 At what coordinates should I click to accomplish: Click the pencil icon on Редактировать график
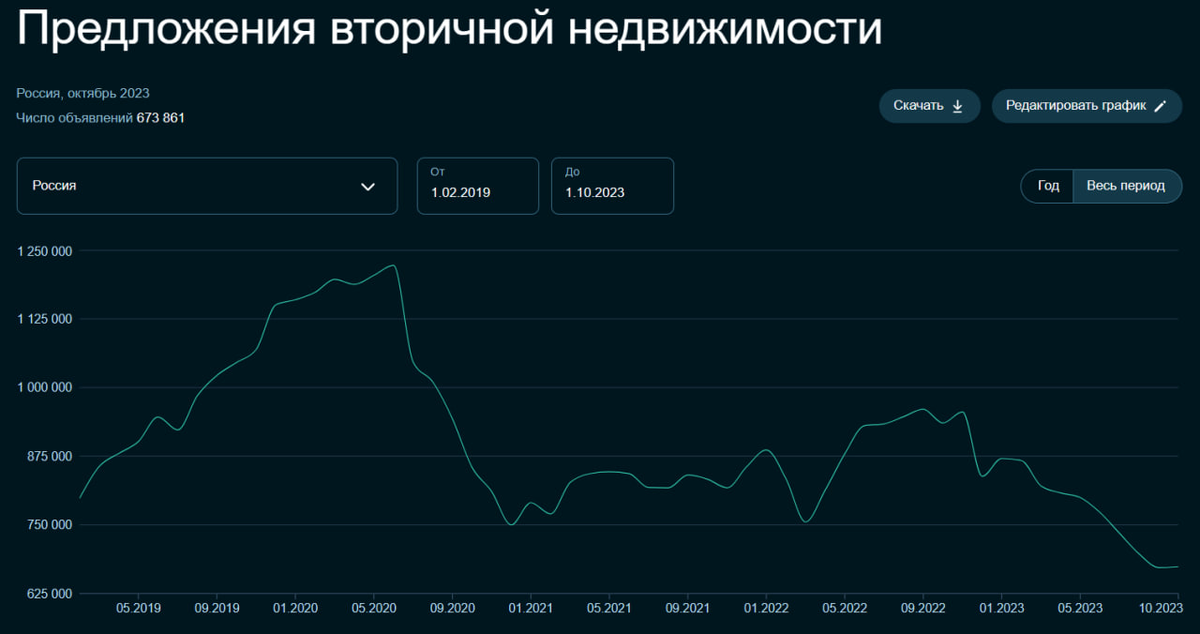(1158, 105)
